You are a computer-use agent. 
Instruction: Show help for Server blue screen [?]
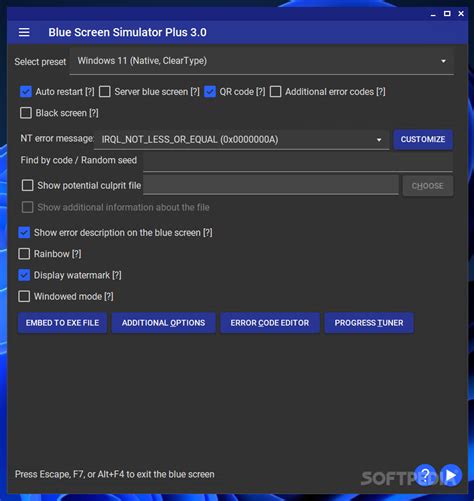coord(195,92)
